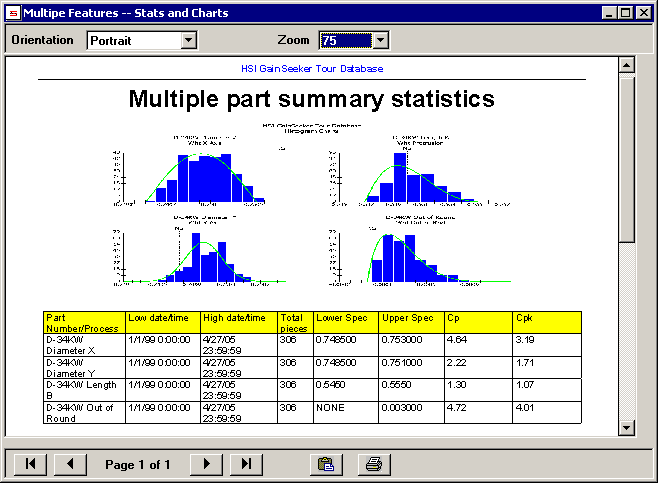Screen dimensions: 658x483
Task: Open the Zoom dropdown arrow
Action: click(379, 41)
